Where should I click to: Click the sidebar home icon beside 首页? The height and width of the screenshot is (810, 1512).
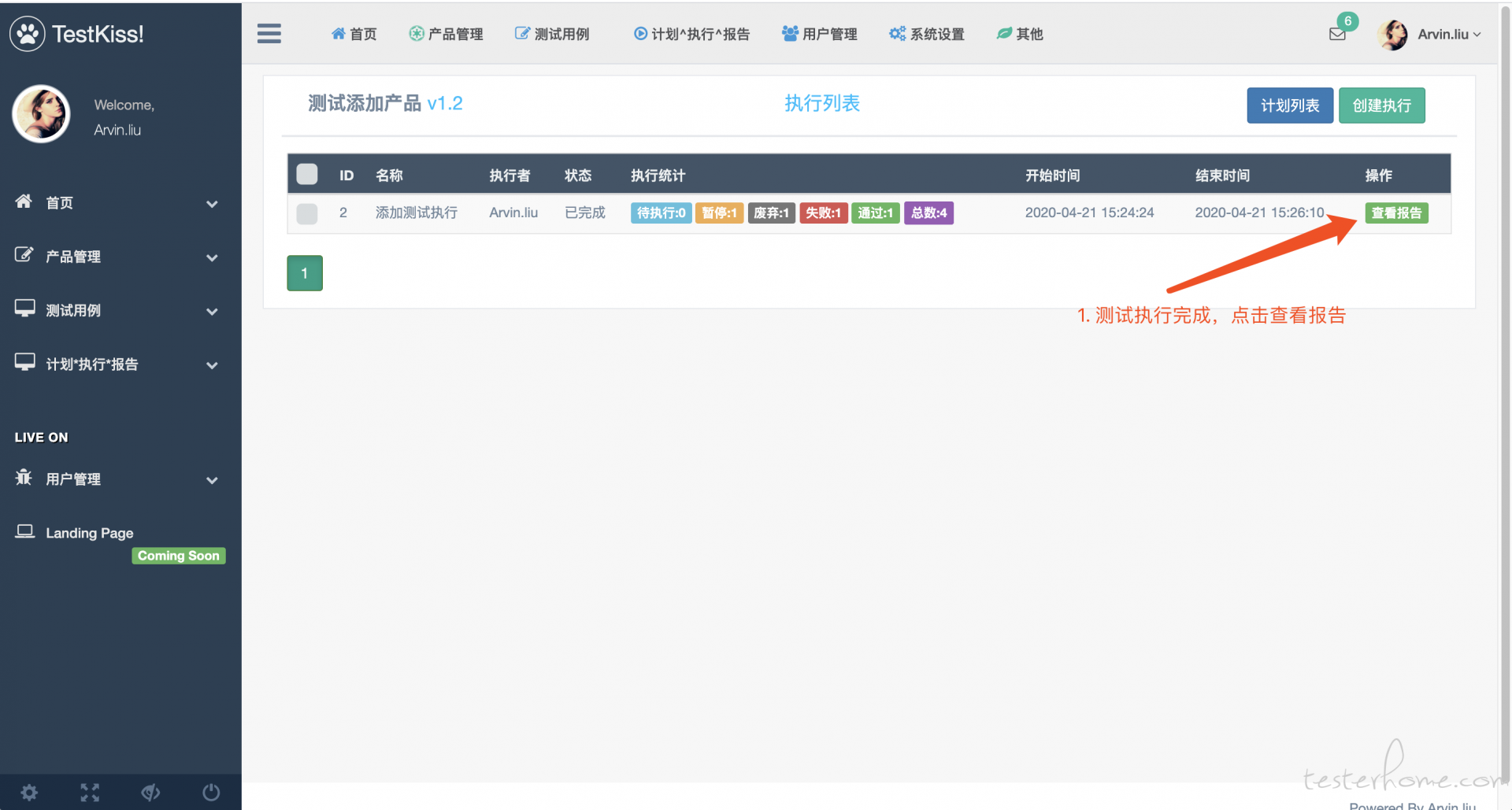click(24, 202)
